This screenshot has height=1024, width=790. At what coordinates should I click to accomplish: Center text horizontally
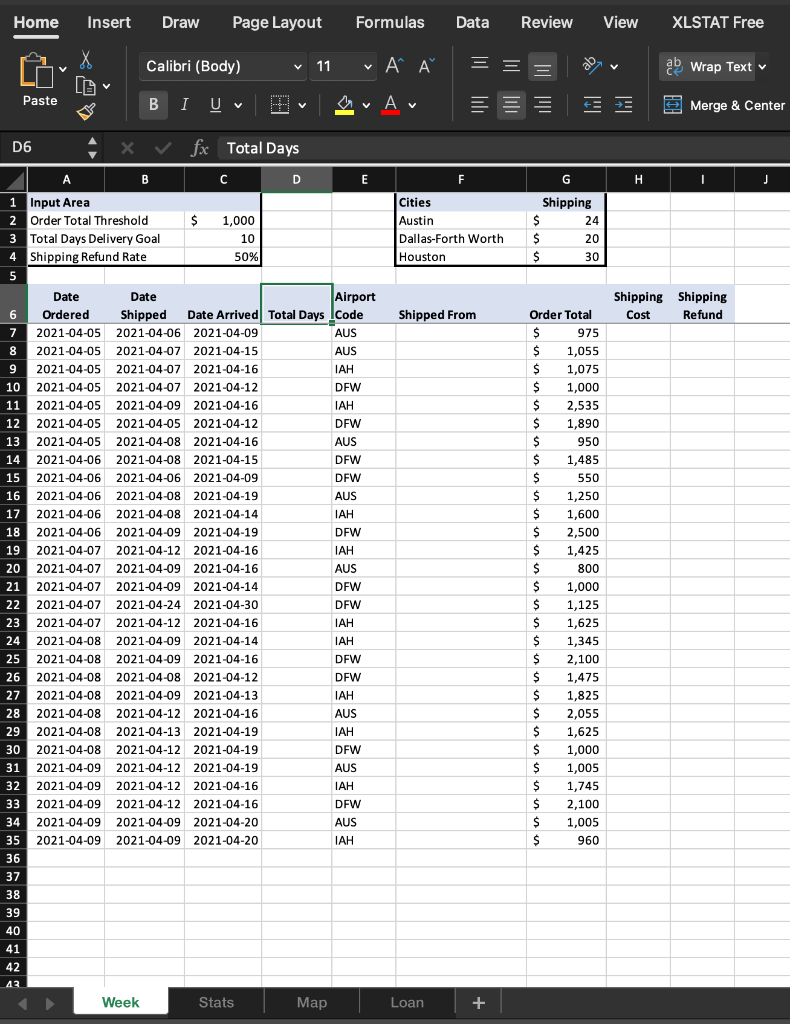tap(511, 104)
